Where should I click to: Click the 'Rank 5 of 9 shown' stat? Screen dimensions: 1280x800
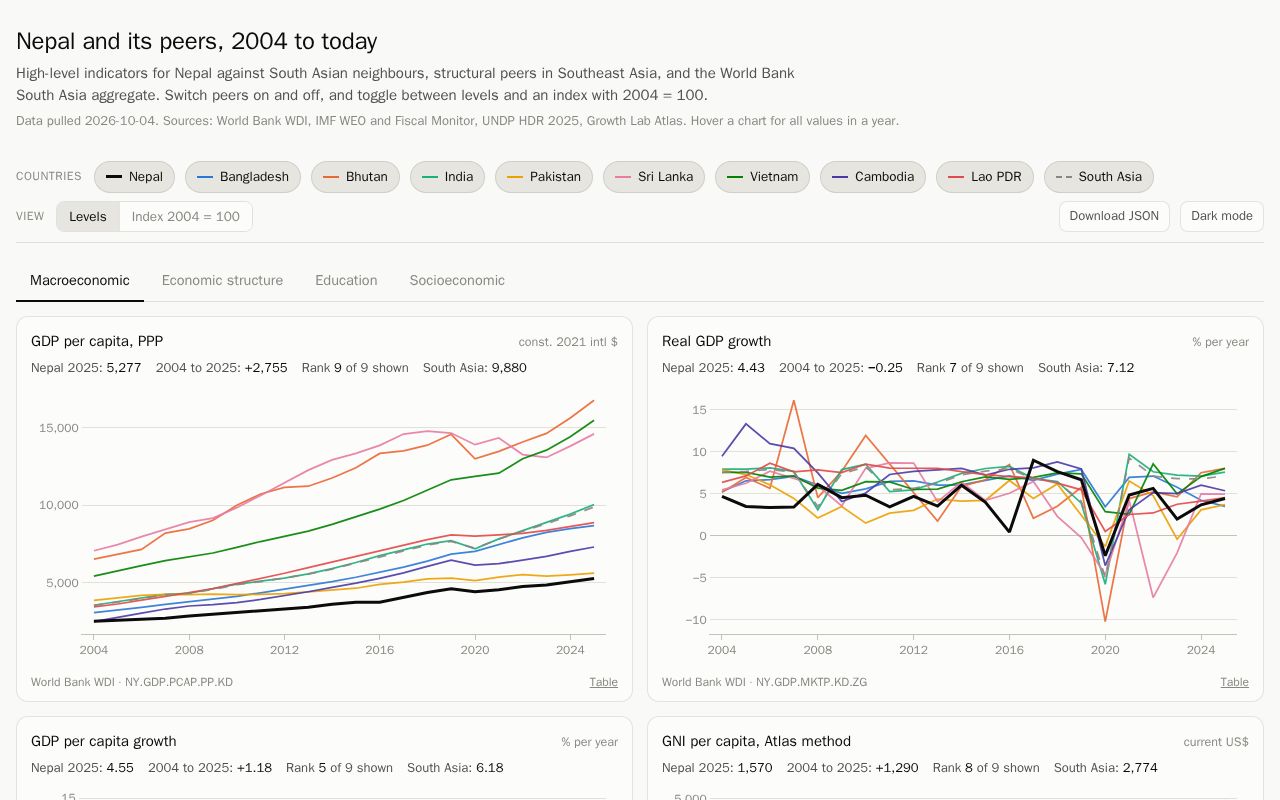pyautogui.click(x=339, y=768)
